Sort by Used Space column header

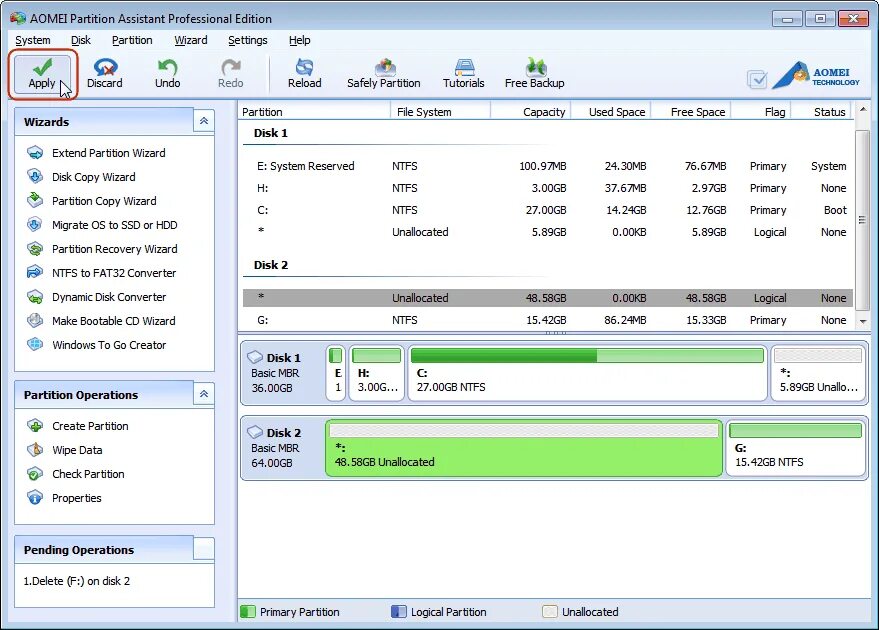click(610, 112)
